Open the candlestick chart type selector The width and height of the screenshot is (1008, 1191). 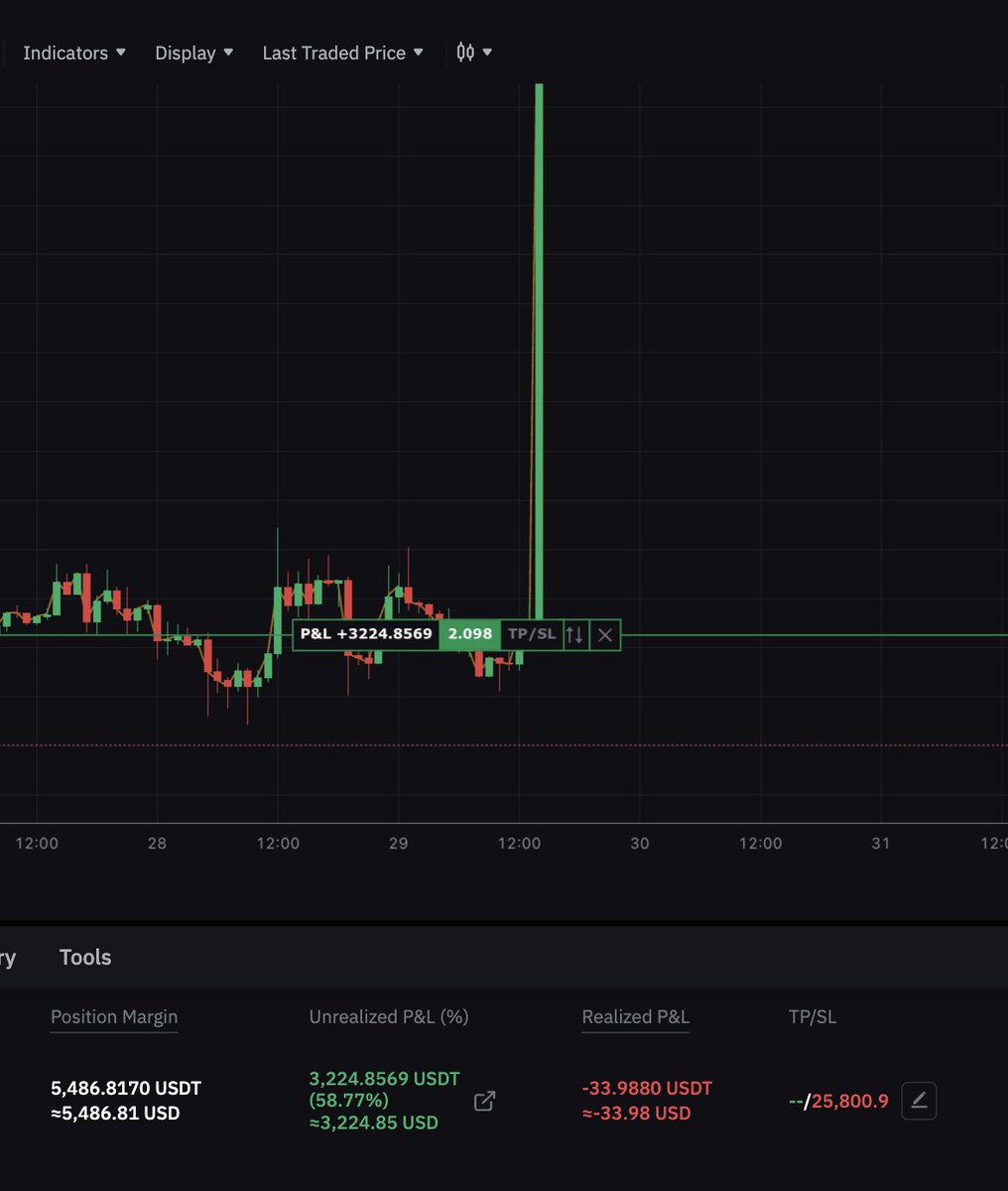[x=474, y=52]
